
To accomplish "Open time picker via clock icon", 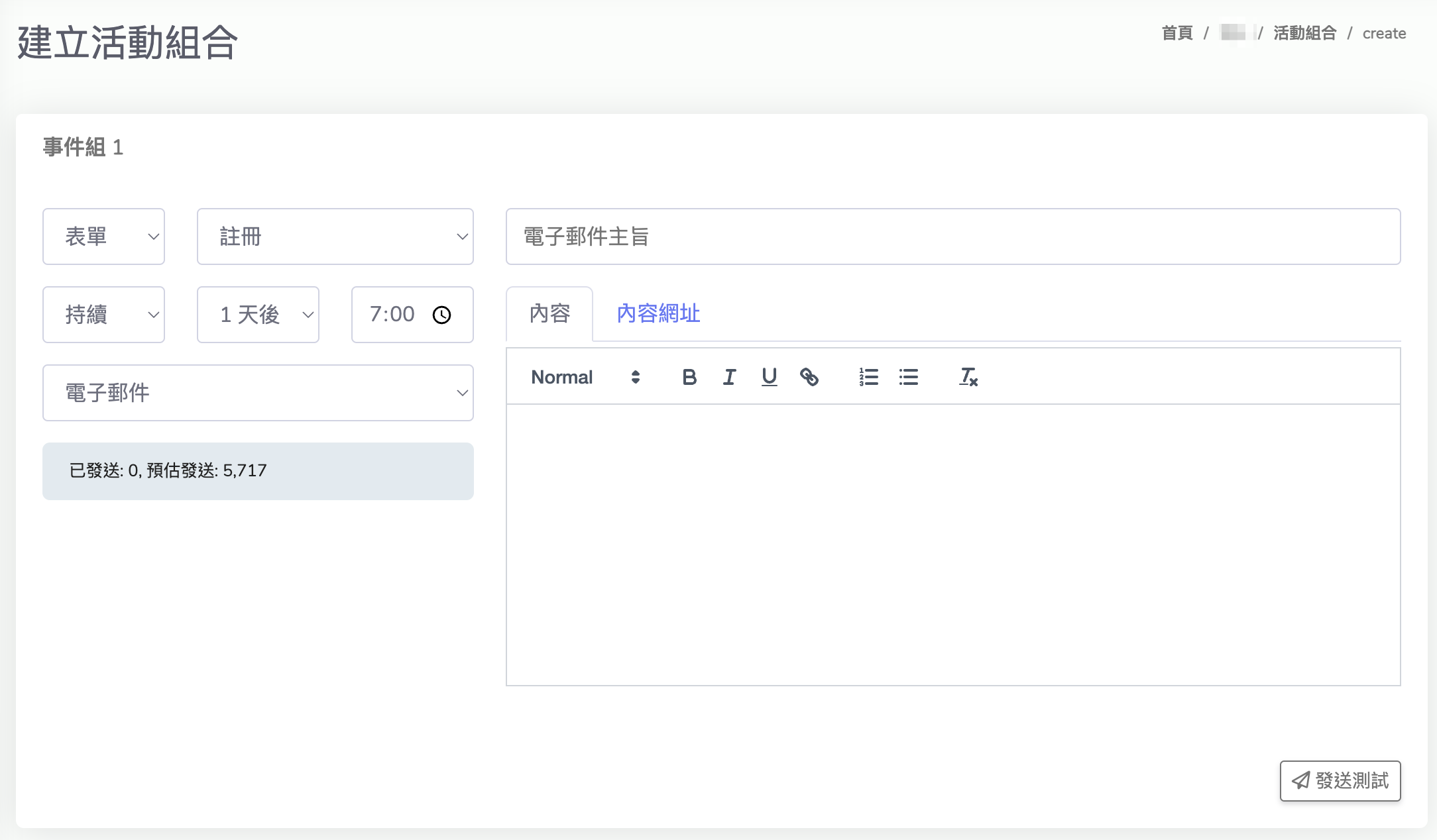I will 441,315.
